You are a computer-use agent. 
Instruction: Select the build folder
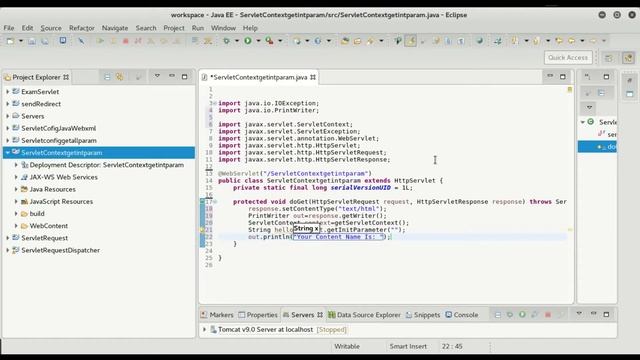[37, 213]
